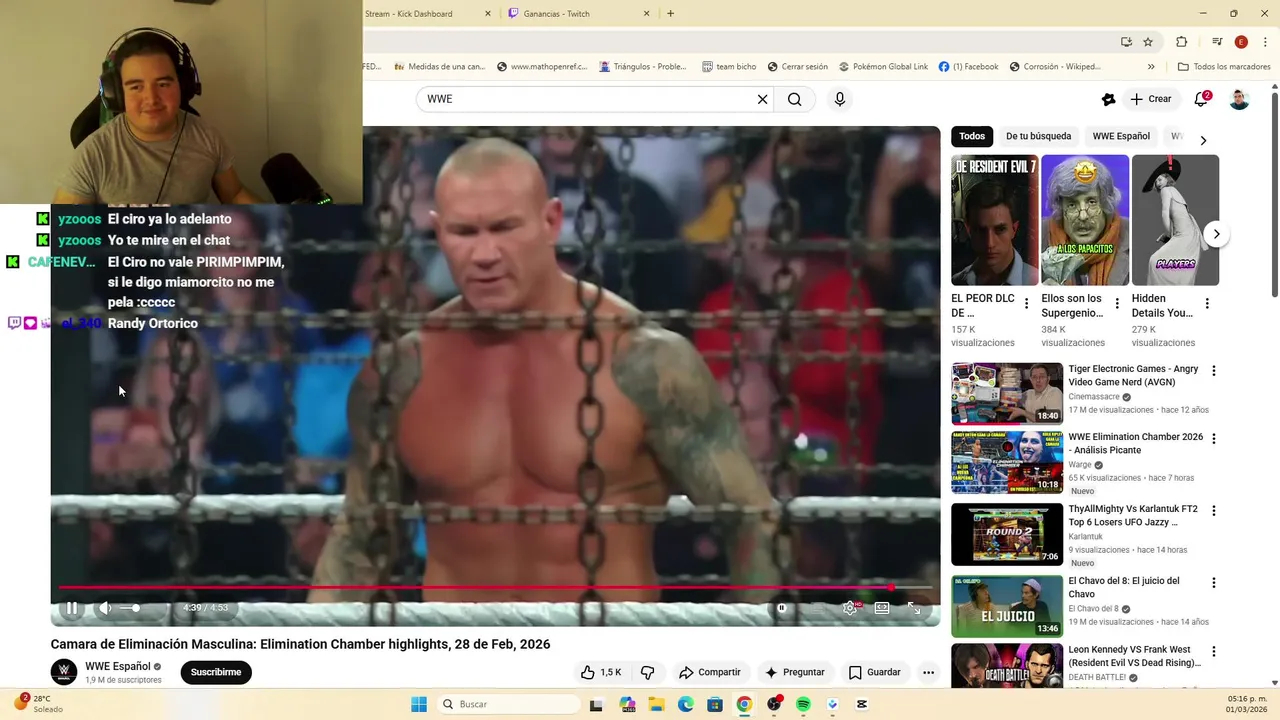Viewport: 1280px width, 720px height.
Task: Open the Hidden Details You short
Action: pos(1175,220)
